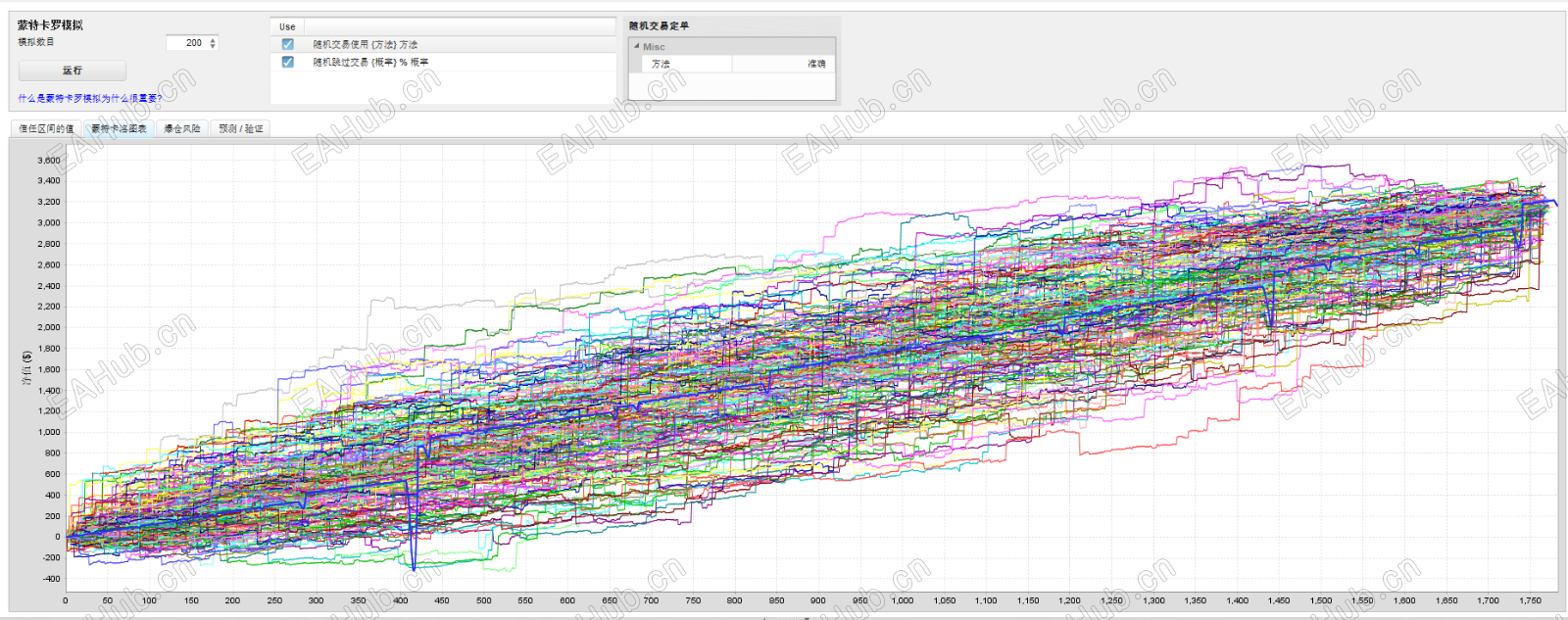Increase 模拟数目 with the up spinner arrow
Viewport: 1568px width, 620px height.
(213, 40)
